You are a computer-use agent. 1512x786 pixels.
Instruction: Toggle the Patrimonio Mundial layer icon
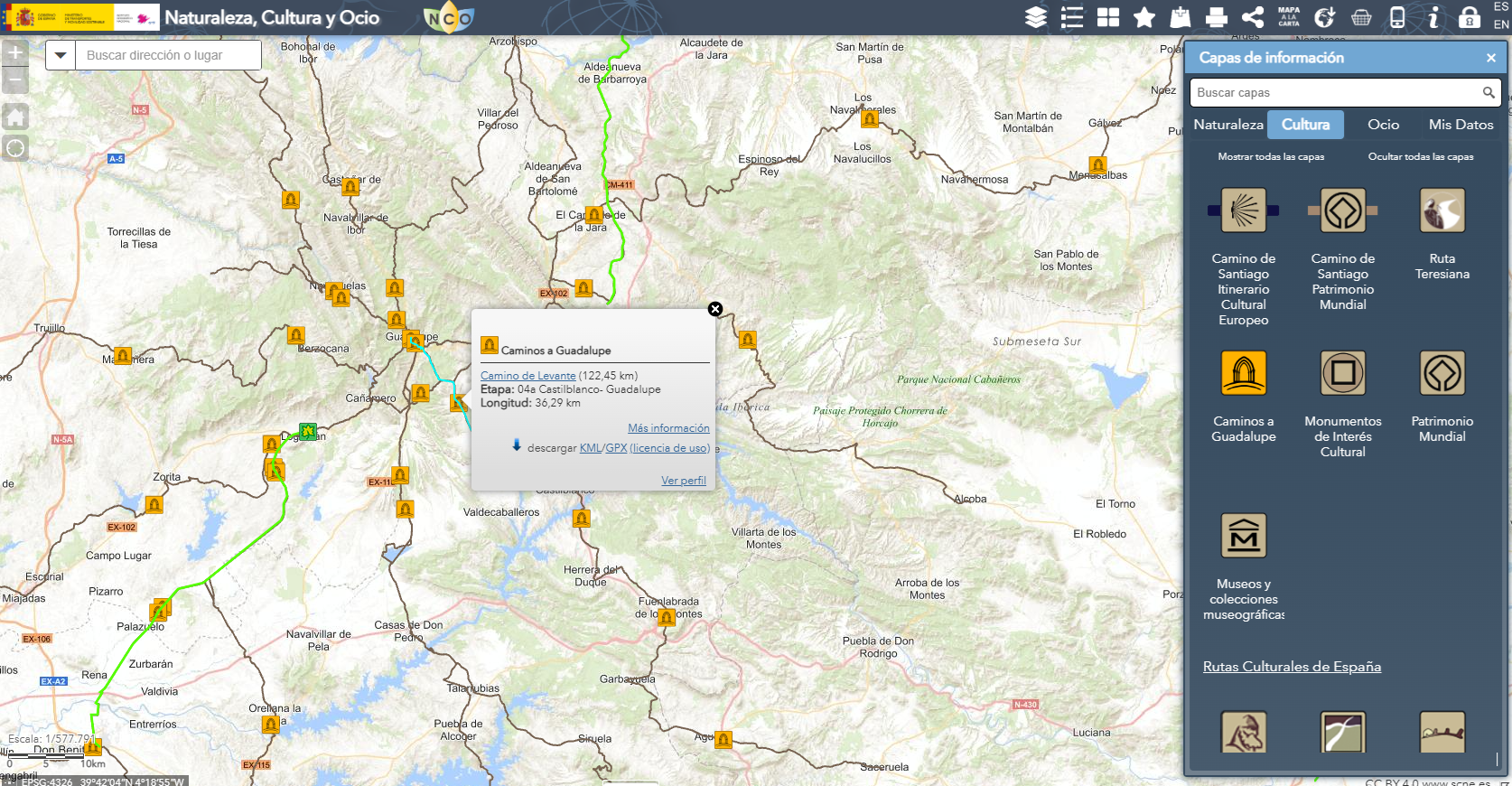pyautogui.click(x=1442, y=373)
